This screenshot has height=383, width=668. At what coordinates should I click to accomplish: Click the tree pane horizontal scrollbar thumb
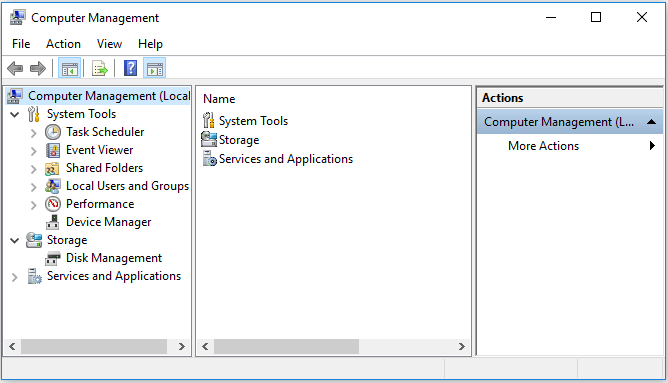click(94, 346)
